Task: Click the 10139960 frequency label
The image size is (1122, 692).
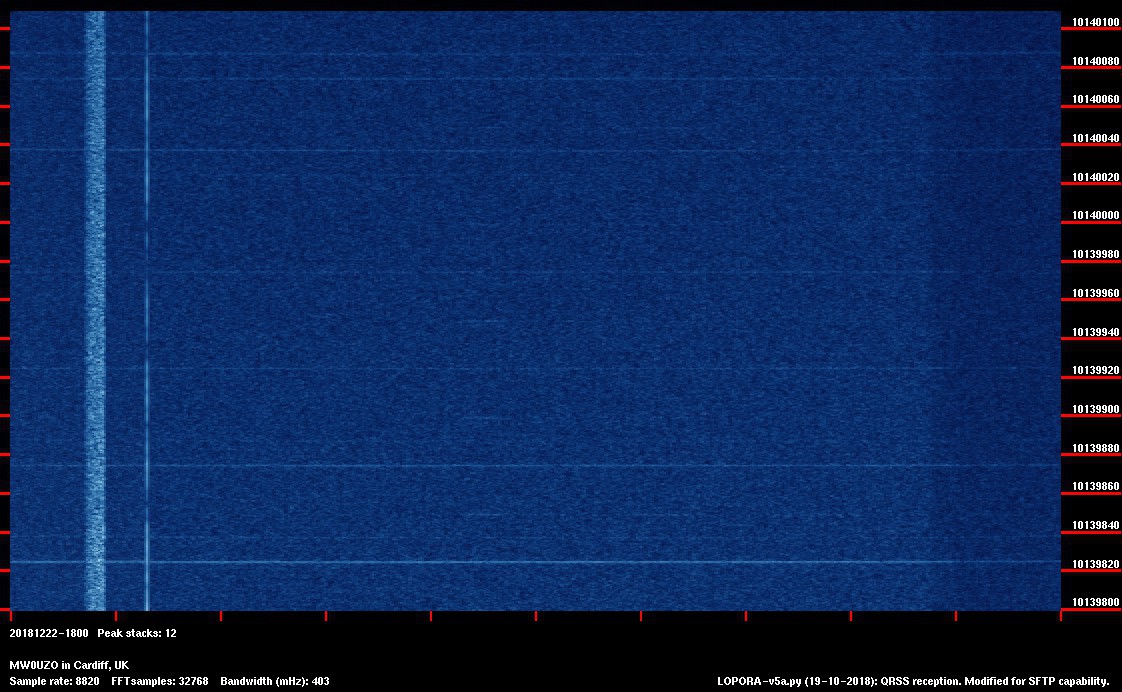Action: pyautogui.click(x=1095, y=293)
